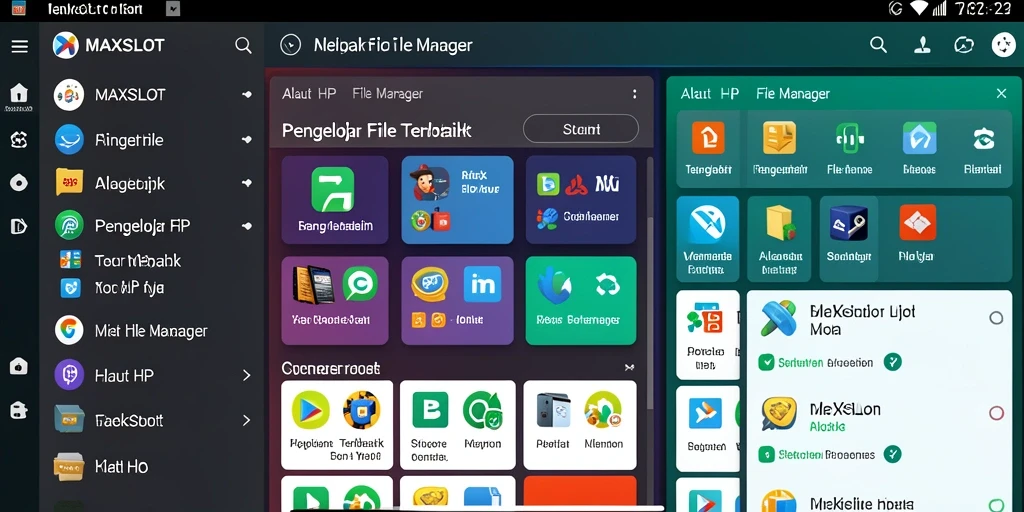Screen dimensions: 1024x512
Task: Collapse the Coenarerroost section arrow
Action: [x=628, y=368]
